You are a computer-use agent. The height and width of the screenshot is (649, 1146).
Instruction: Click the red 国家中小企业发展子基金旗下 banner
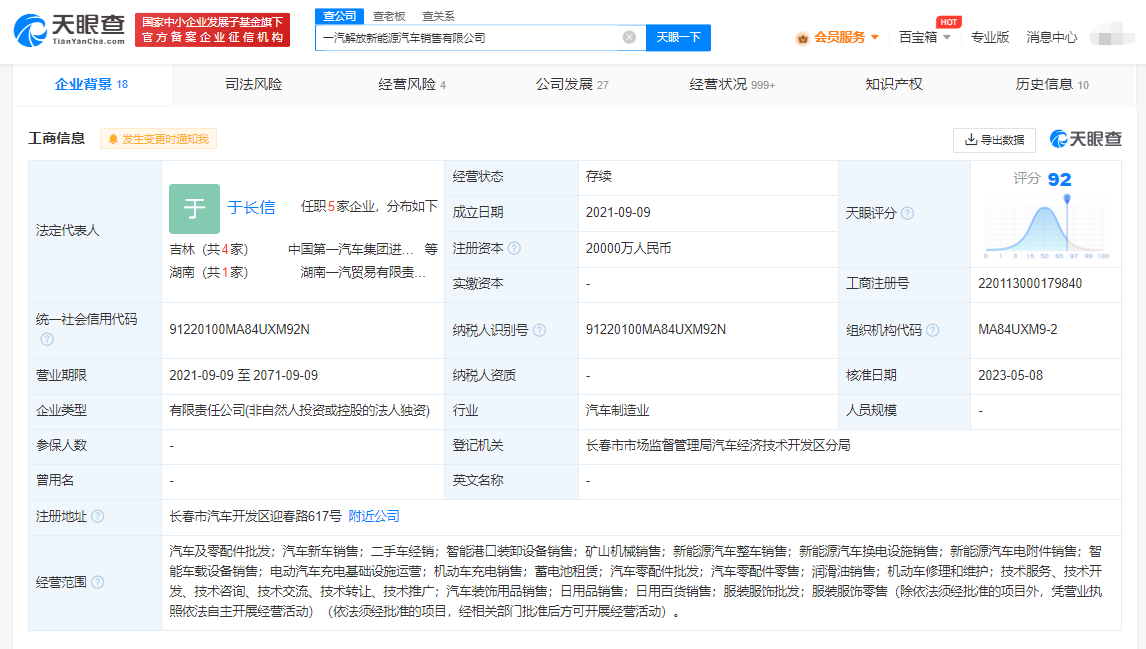(213, 30)
